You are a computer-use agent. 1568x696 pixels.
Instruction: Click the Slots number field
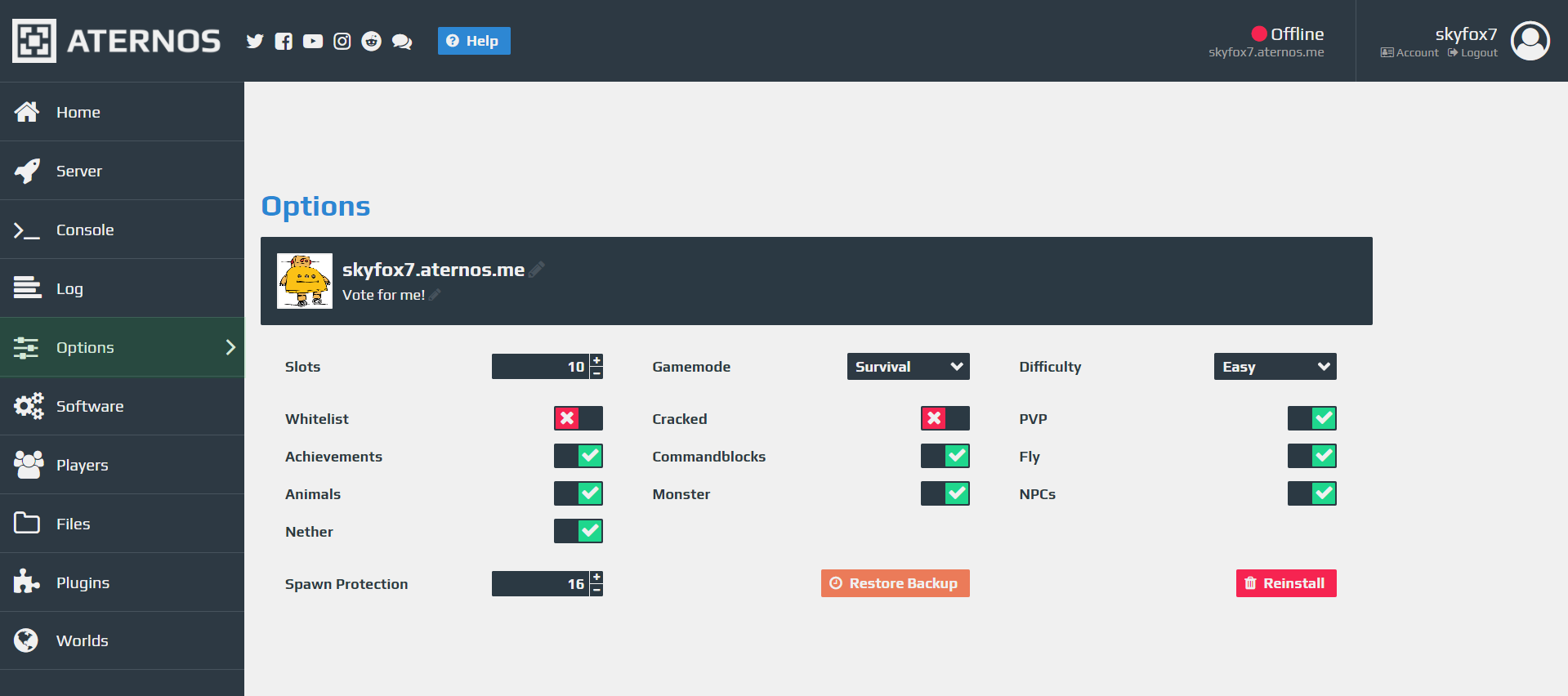point(540,367)
